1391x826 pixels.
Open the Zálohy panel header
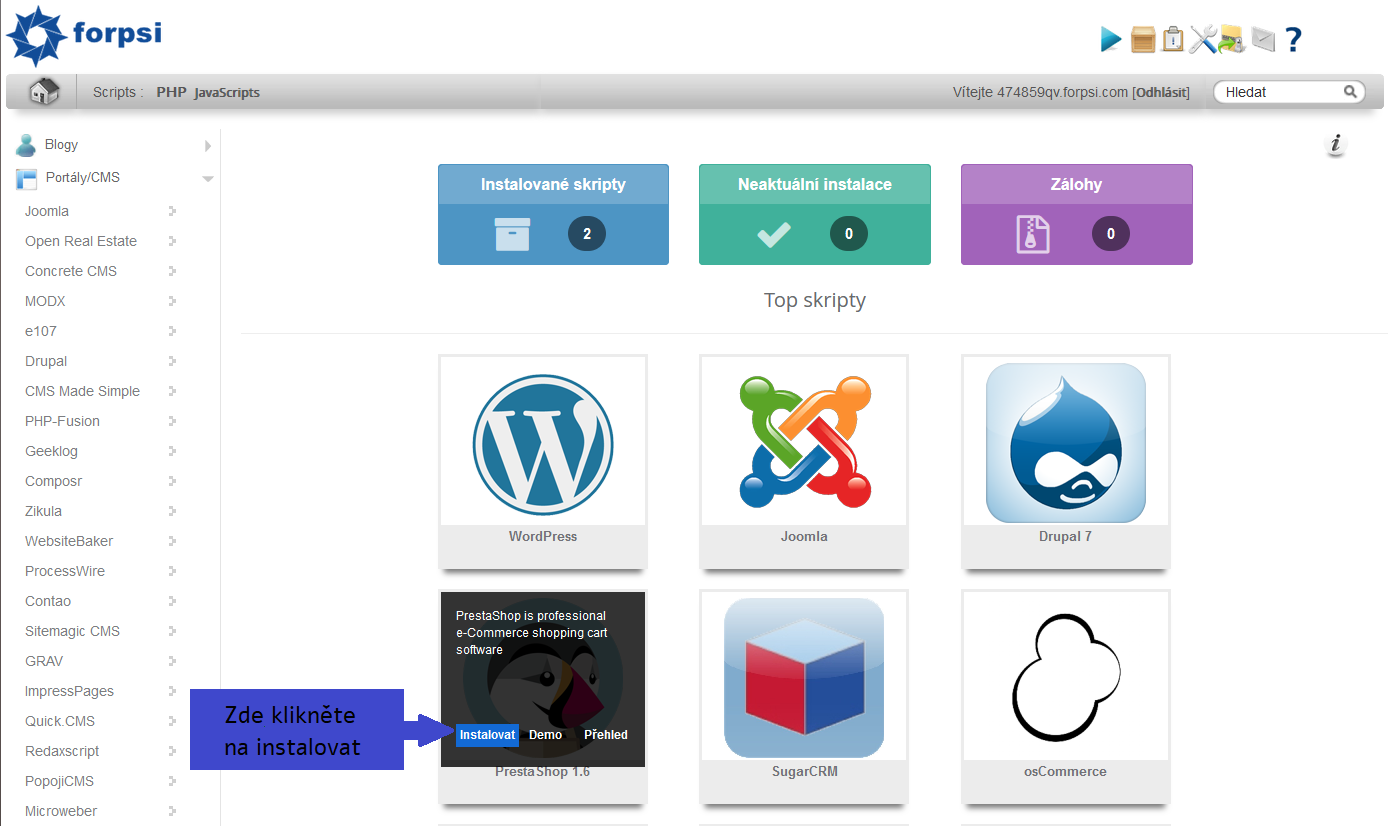pos(1077,185)
